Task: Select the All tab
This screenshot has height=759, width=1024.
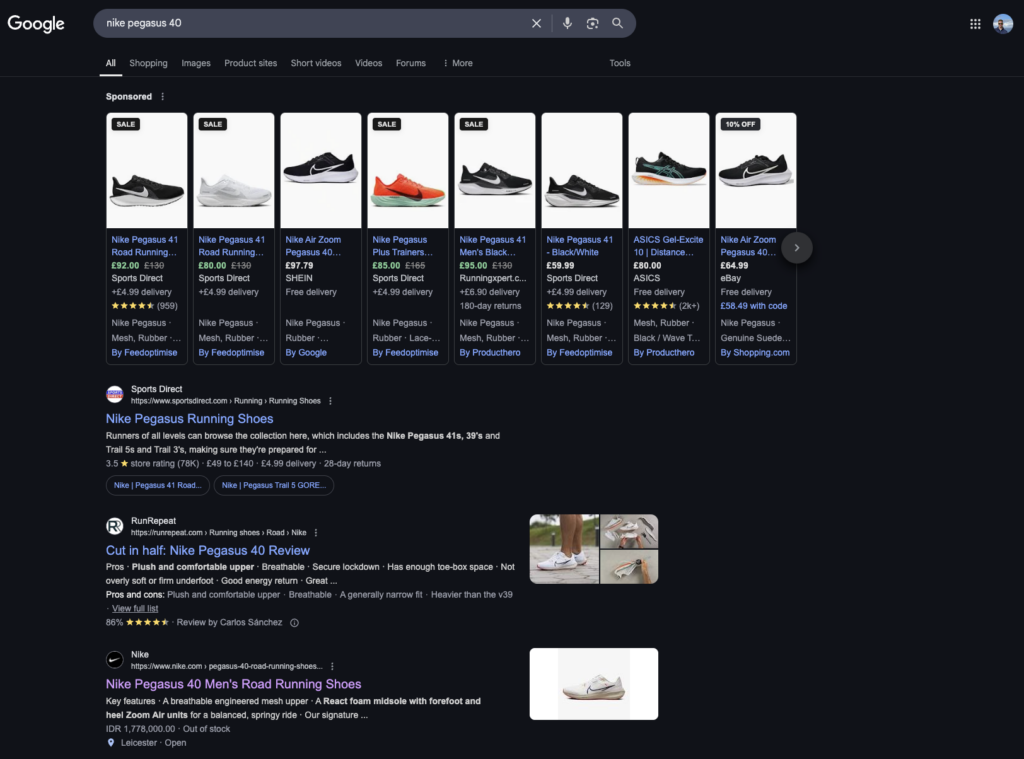Action: [111, 63]
